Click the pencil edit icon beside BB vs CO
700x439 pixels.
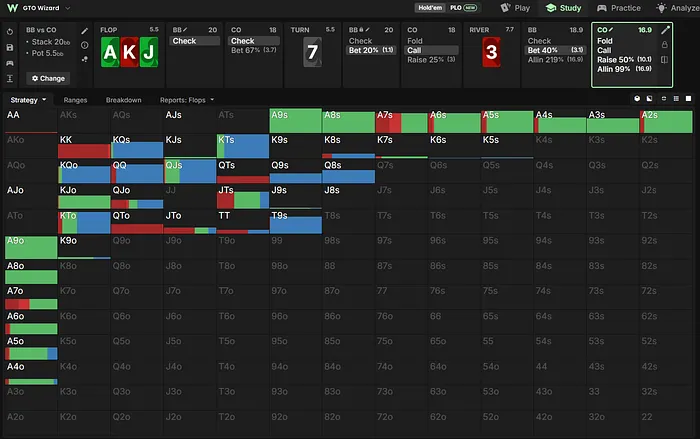coord(84,31)
